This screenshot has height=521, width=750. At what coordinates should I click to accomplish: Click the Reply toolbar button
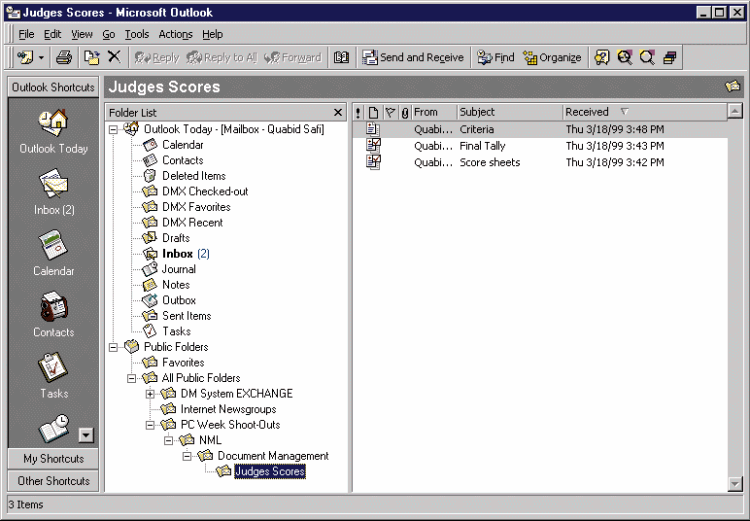[x=157, y=57]
